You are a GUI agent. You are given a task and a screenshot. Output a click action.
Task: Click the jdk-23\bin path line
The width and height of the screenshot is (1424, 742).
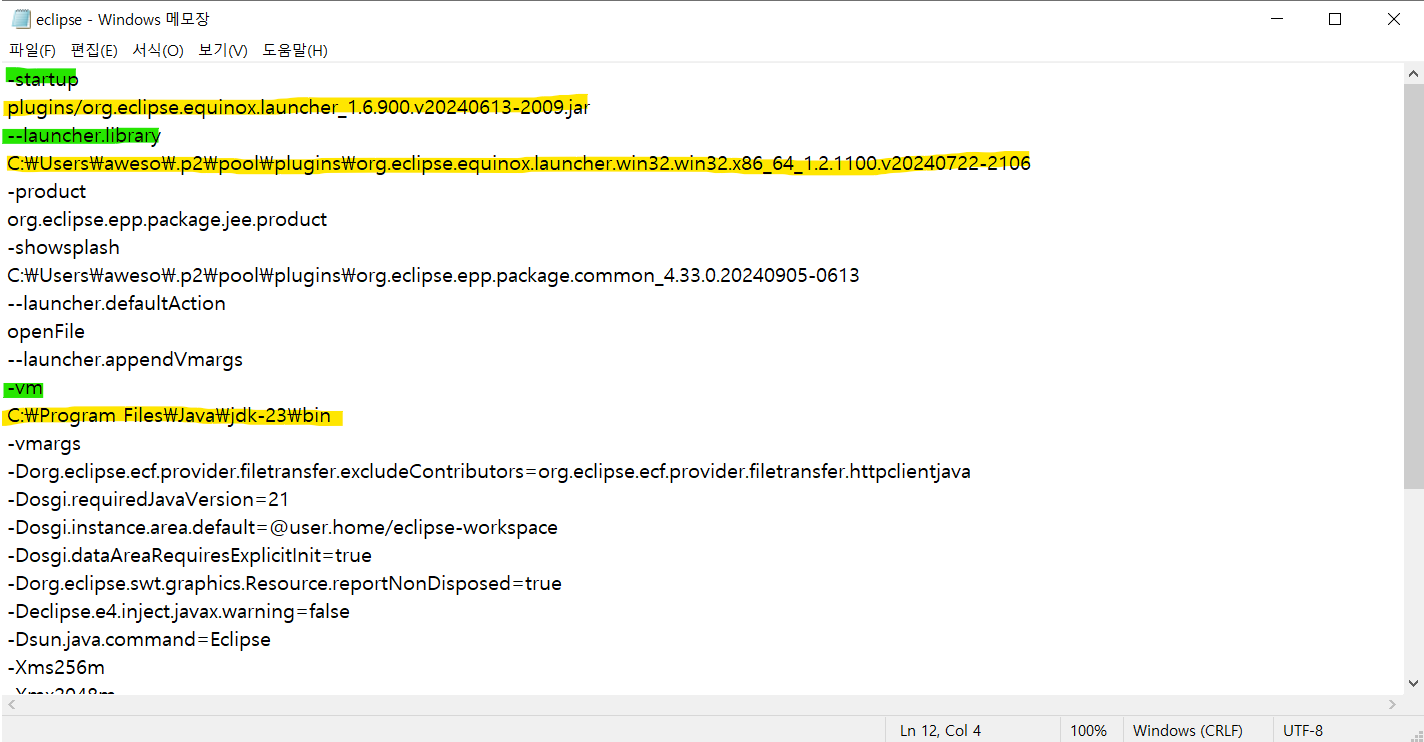point(169,416)
